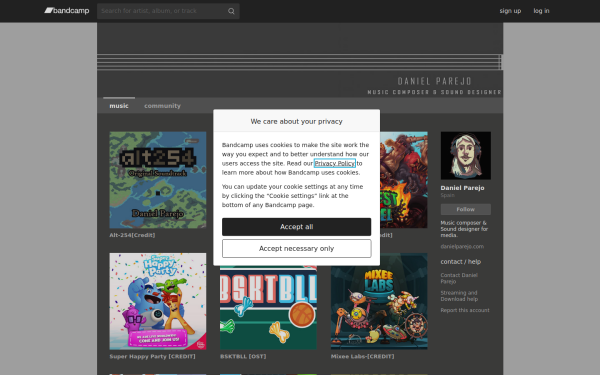Open the sign up link
Screen dimensions: 600x375
click(x=510, y=11)
